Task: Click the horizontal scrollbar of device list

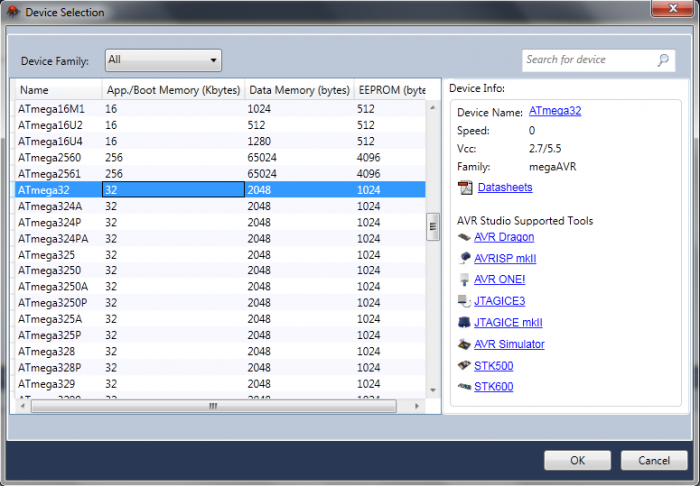Action: [x=212, y=406]
